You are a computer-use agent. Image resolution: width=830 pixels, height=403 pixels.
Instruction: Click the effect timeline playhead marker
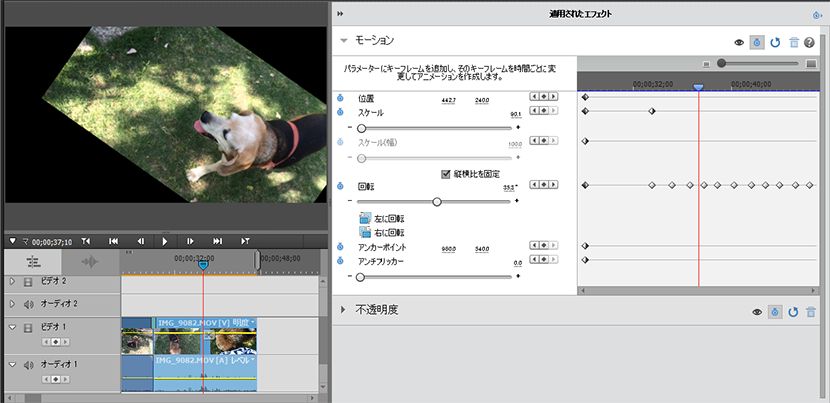coord(699,87)
